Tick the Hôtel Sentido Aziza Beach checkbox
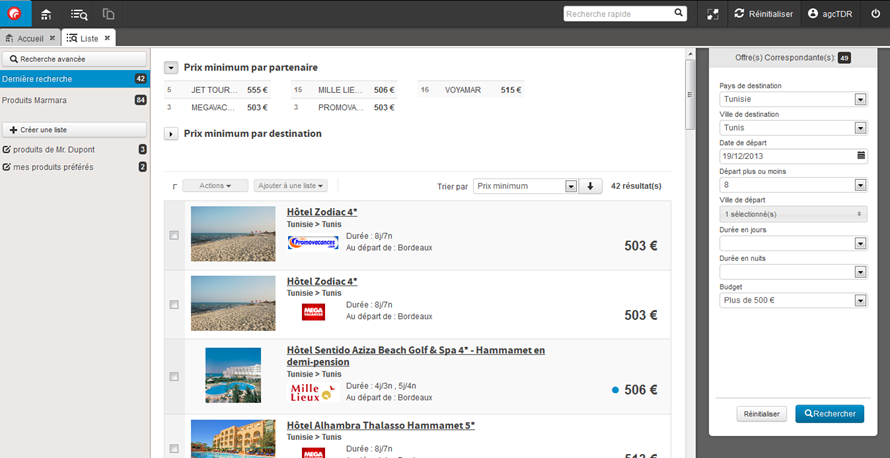The width and height of the screenshot is (890, 458). point(174,377)
